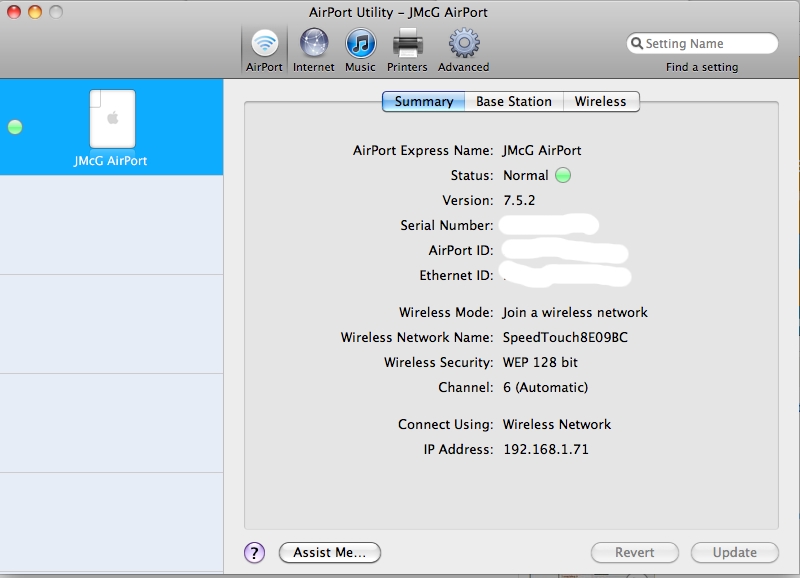Click the Channel value 6 (Automatic)

[x=545, y=388]
